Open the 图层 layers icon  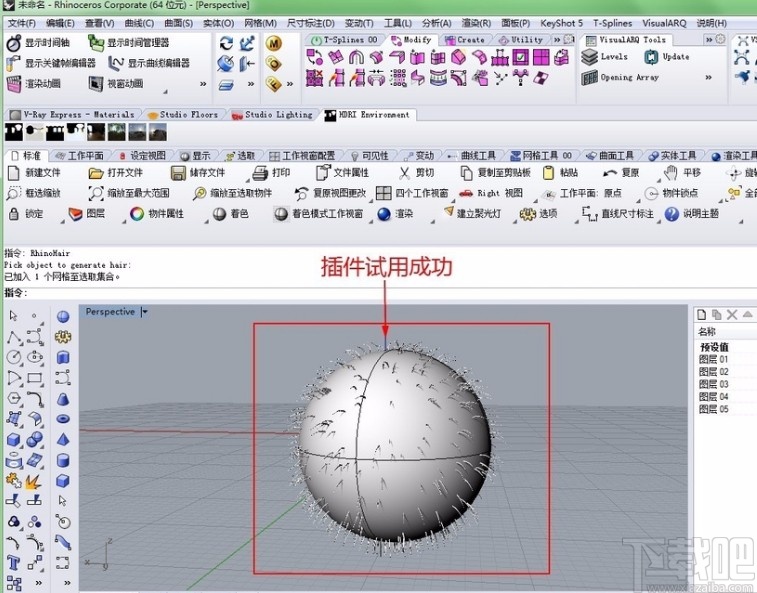tap(75, 213)
